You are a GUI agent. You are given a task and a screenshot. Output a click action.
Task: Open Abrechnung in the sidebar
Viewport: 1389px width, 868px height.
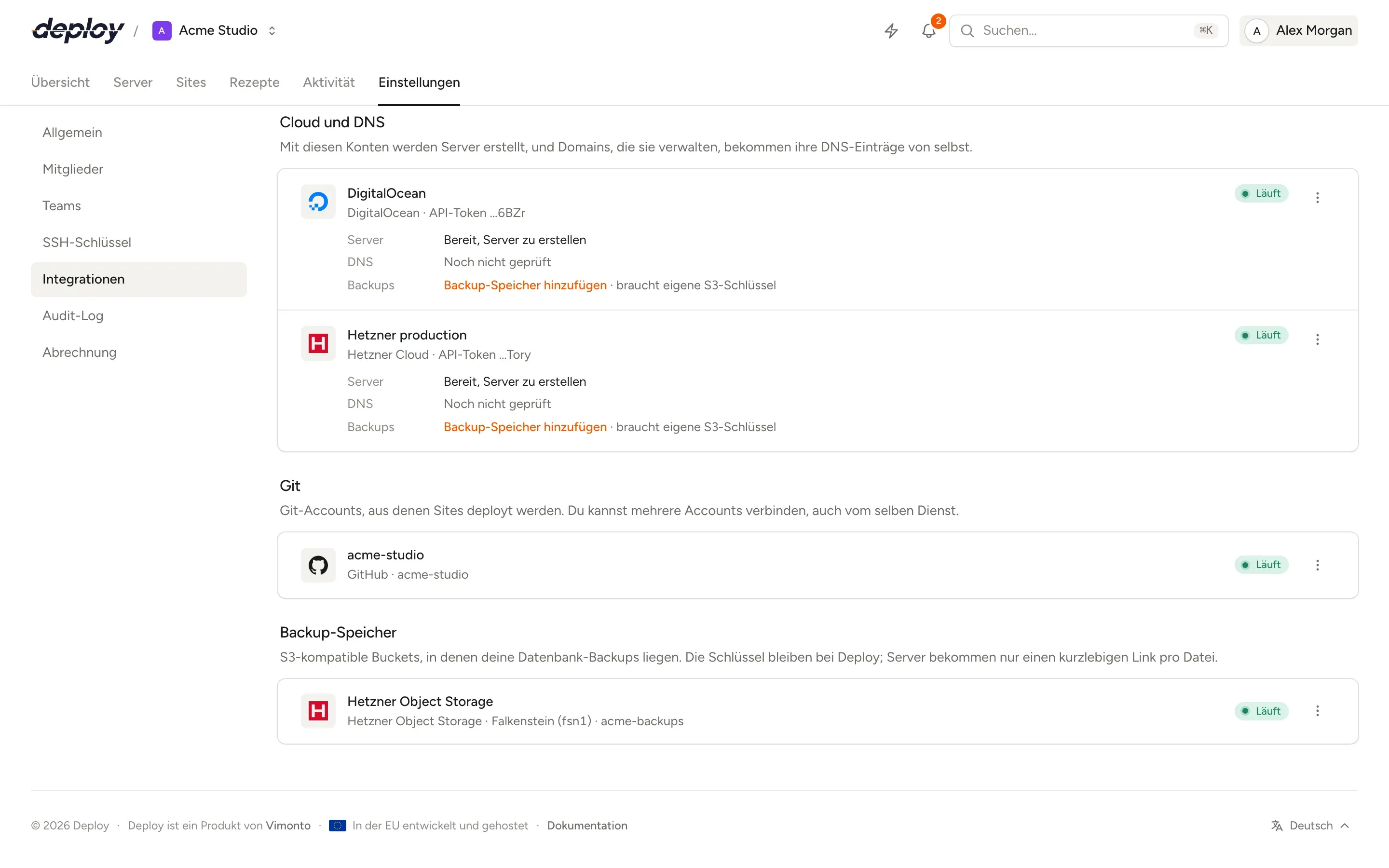coord(139,353)
